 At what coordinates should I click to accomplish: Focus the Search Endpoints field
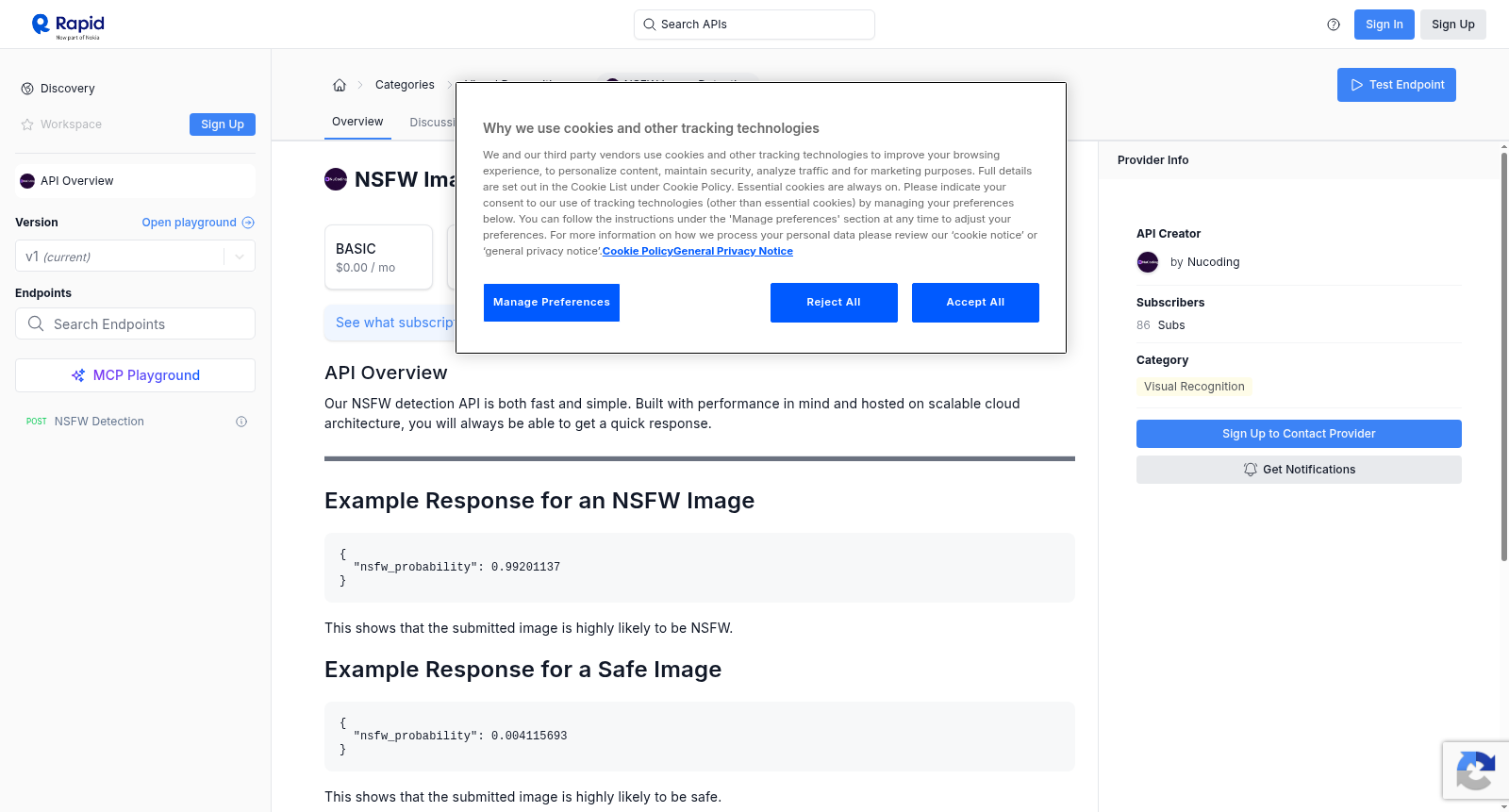pyautogui.click(x=135, y=323)
